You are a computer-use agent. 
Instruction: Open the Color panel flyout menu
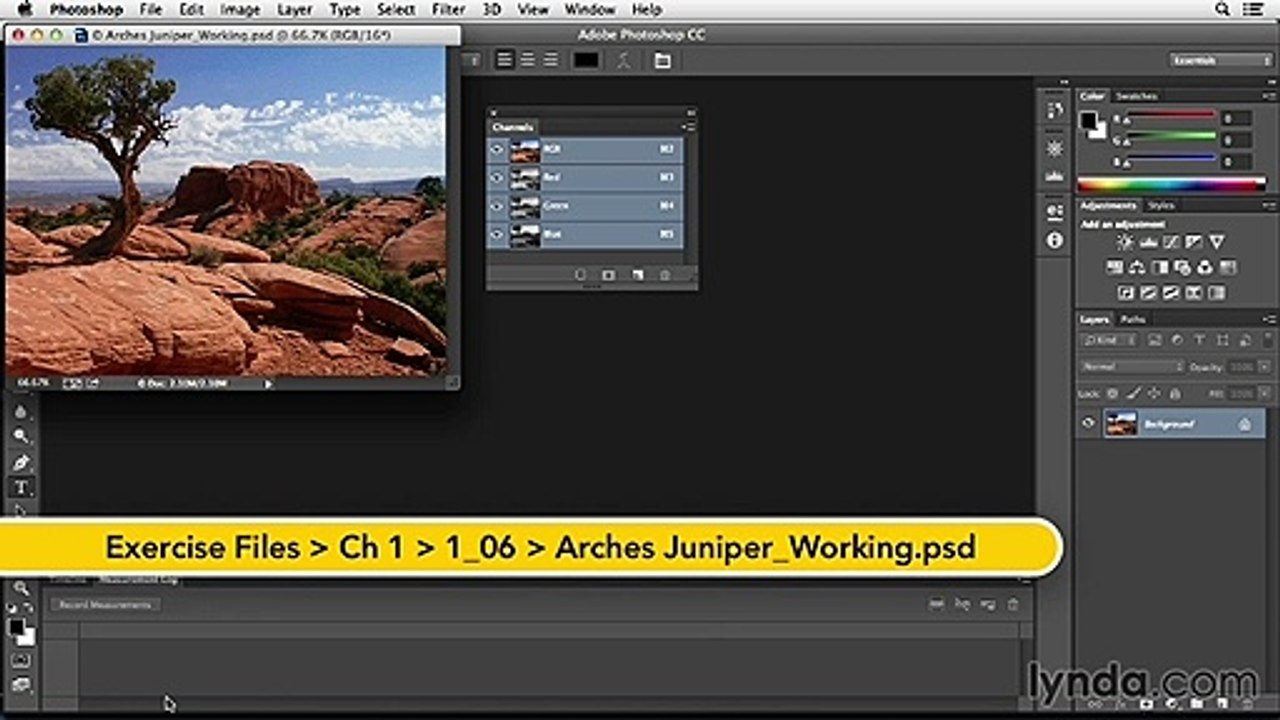(x=1269, y=96)
